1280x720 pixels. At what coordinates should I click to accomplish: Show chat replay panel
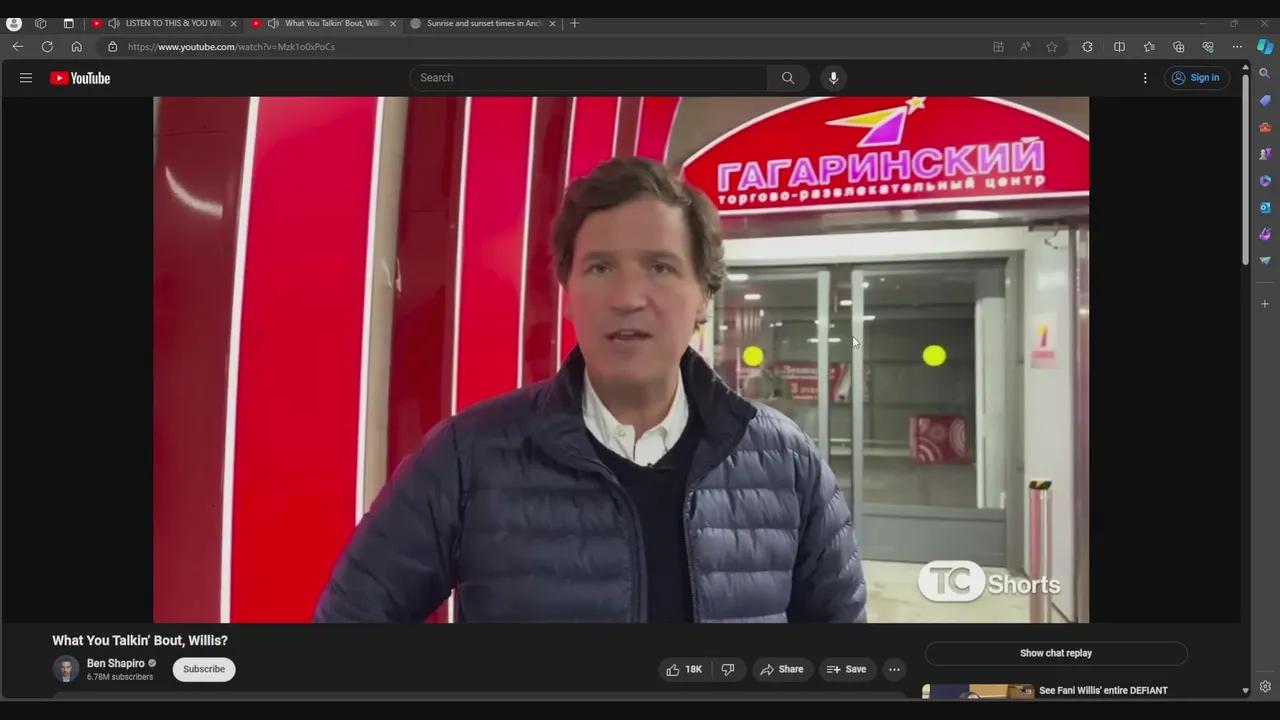pos(1056,653)
